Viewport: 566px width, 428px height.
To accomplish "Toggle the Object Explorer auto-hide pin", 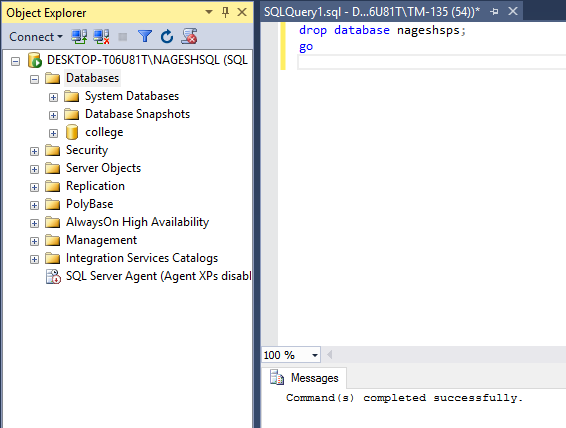I will point(225,13).
